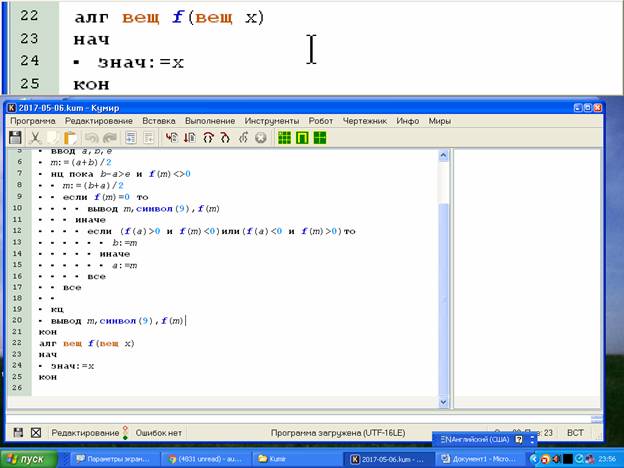Image resolution: width=624 pixels, height=468 pixels.
Task: Switch to Kumir folder taskbar item
Action: (x=296, y=459)
